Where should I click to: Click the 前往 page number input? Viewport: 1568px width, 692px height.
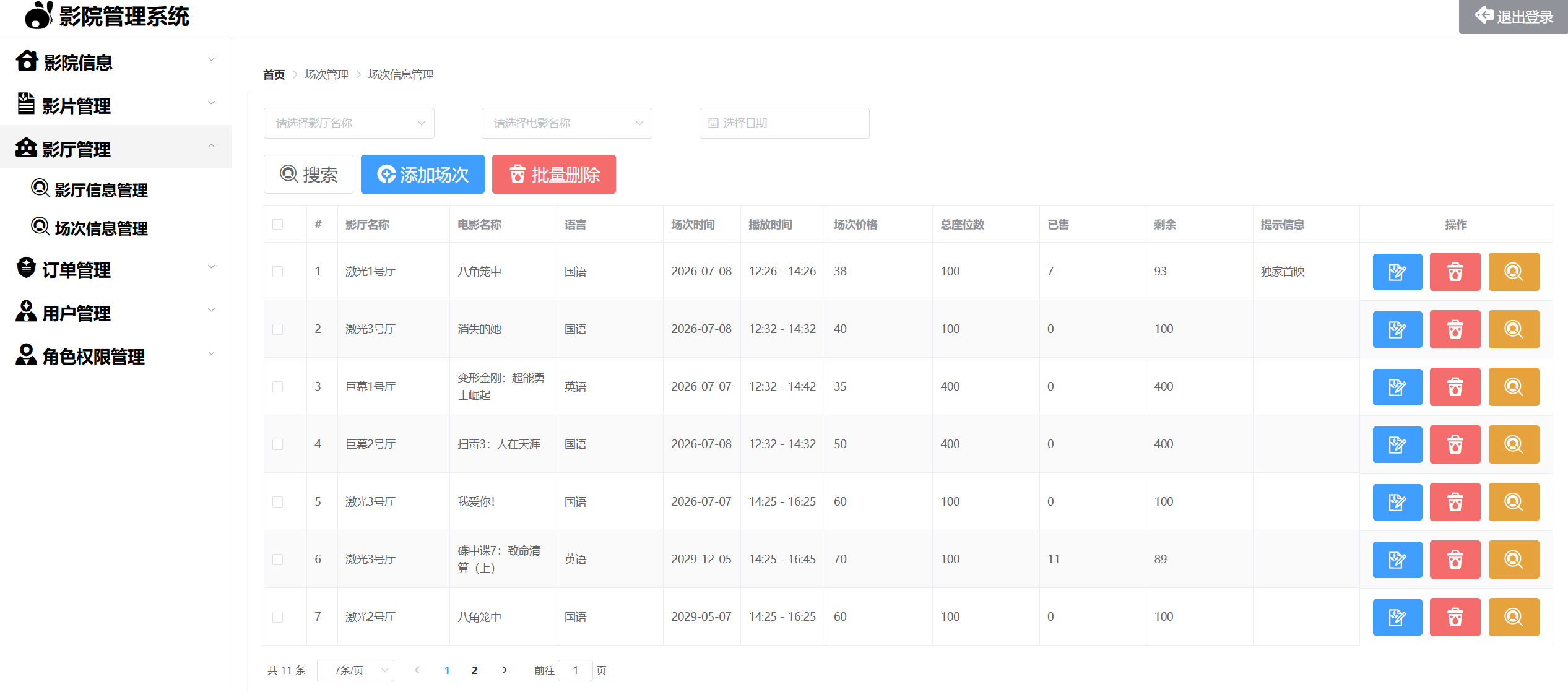click(575, 670)
